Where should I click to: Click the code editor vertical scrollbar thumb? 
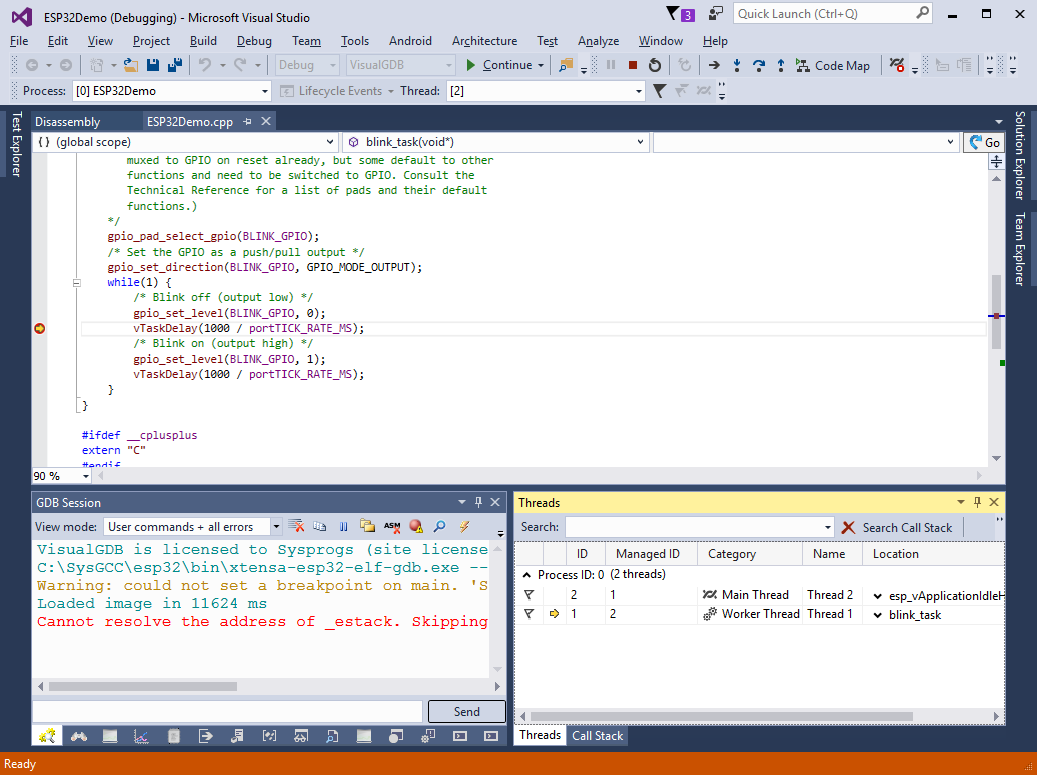point(996,312)
